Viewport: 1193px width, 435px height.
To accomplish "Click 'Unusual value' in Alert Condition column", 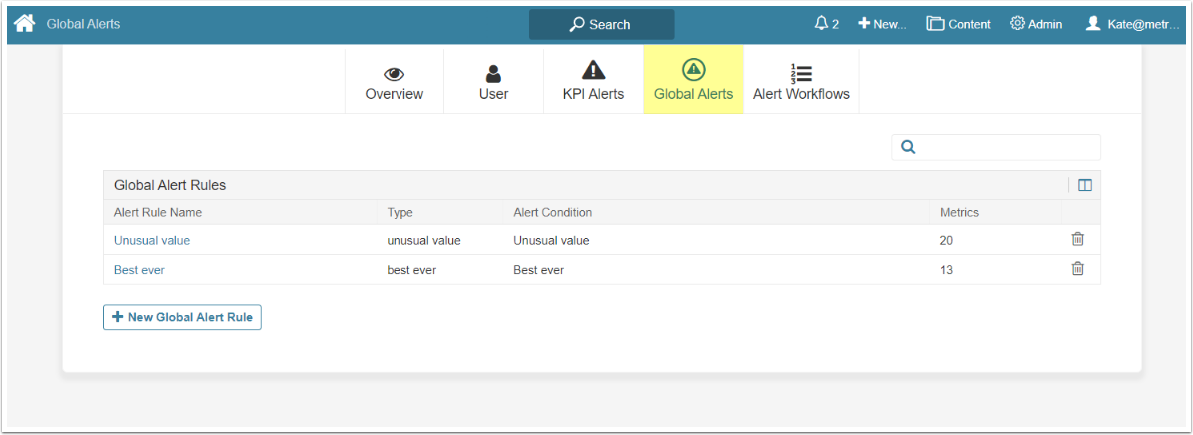I will [552, 240].
